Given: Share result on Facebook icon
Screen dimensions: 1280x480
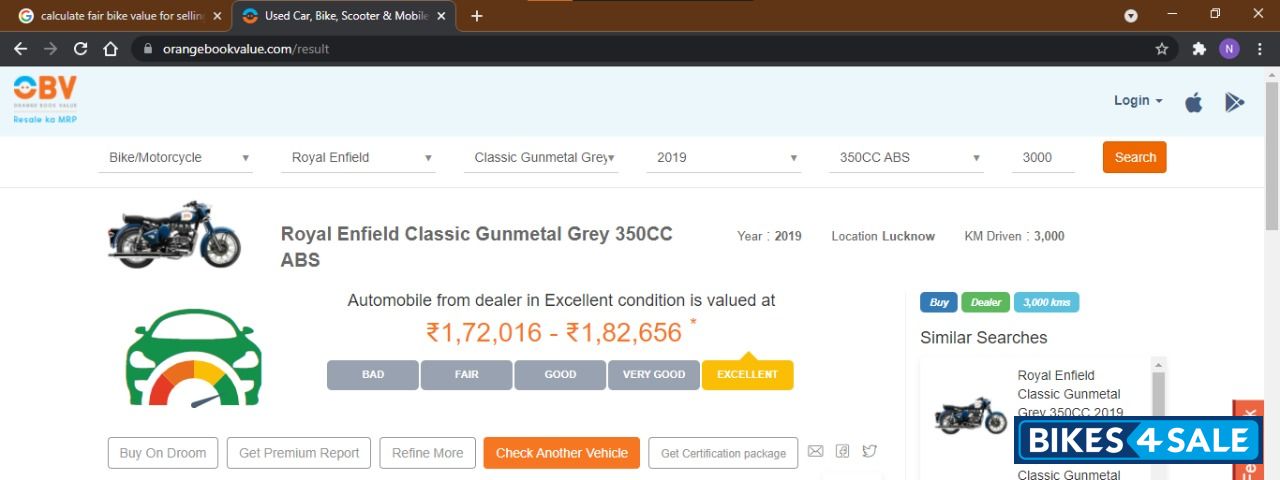Looking at the screenshot, I should click(x=843, y=452).
